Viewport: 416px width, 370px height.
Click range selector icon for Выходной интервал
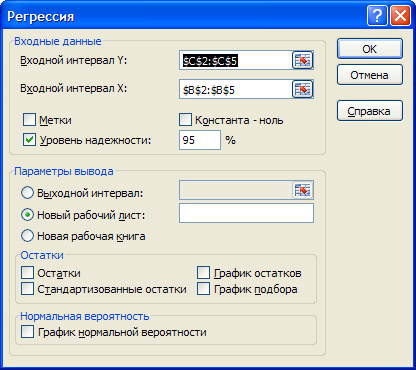(x=303, y=190)
